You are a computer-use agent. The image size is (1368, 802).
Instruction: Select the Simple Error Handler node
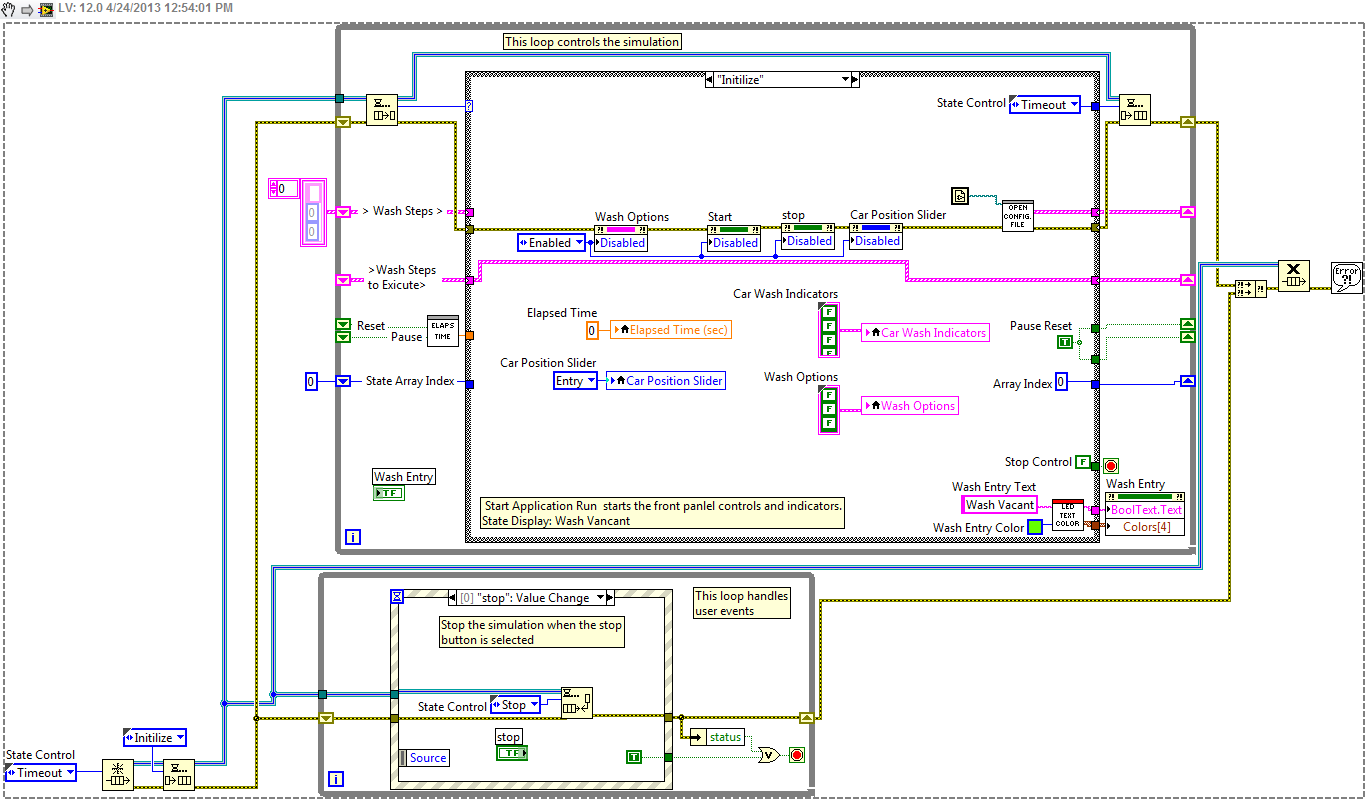[x=1346, y=277]
